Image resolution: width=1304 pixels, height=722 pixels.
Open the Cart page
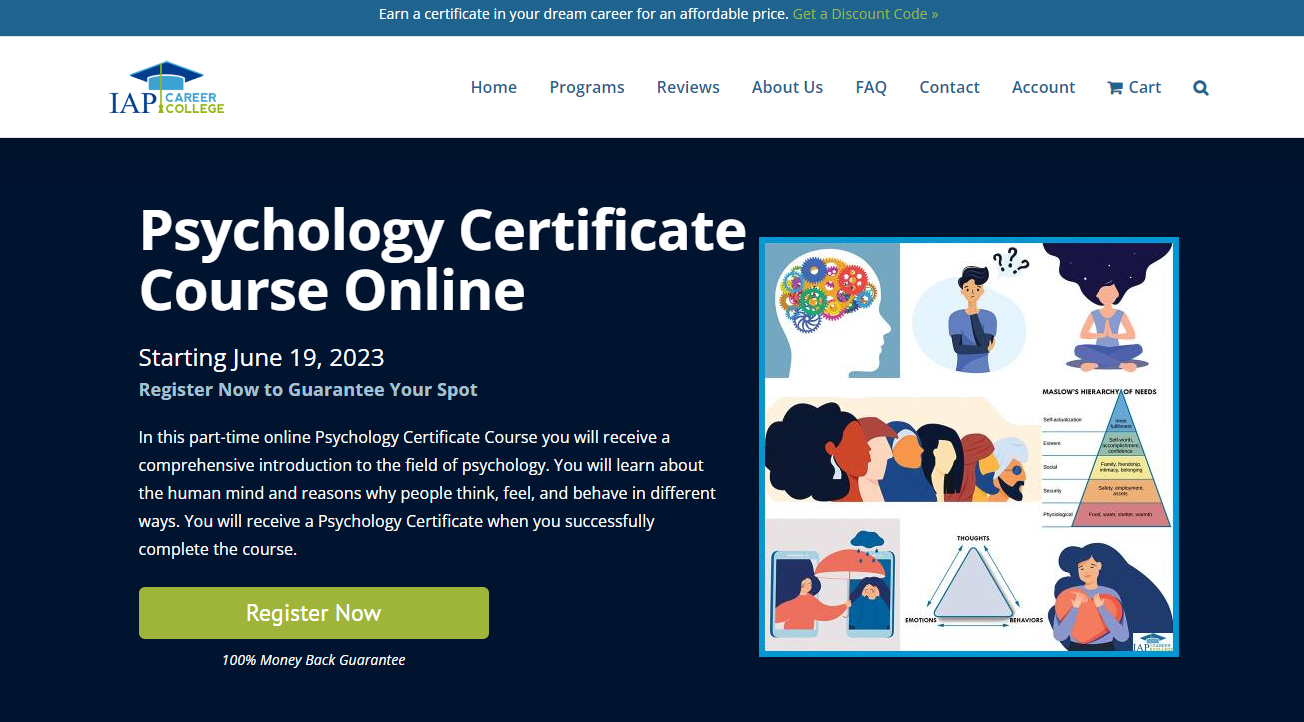pyautogui.click(x=1133, y=87)
